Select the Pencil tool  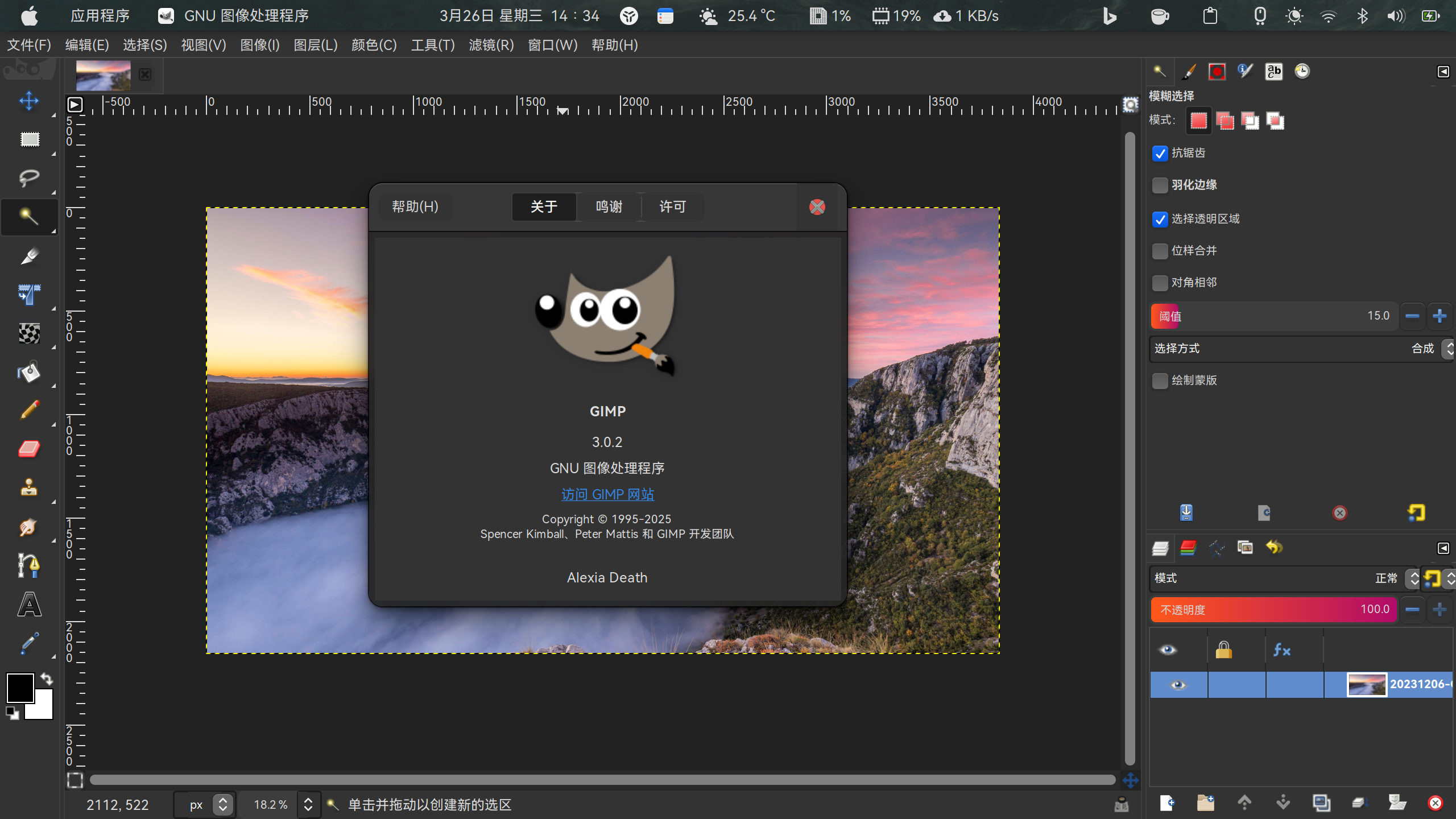(29, 410)
